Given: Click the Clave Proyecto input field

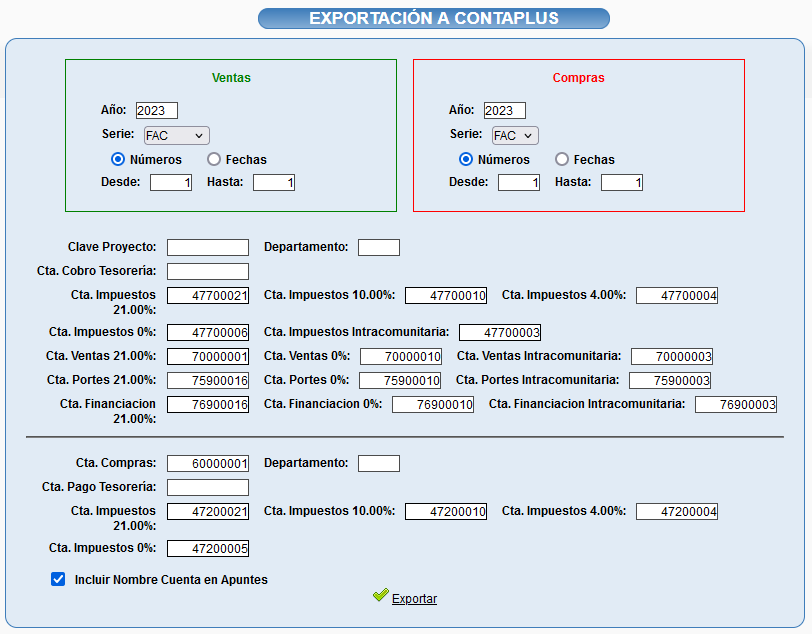Looking at the screenshot, I should pos(208,248).
